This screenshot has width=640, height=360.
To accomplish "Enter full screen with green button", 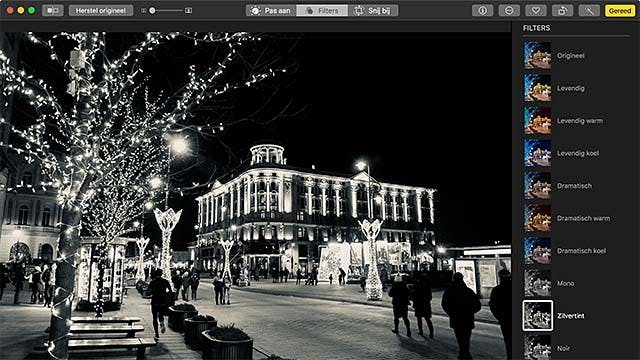I will click(31, 11).
